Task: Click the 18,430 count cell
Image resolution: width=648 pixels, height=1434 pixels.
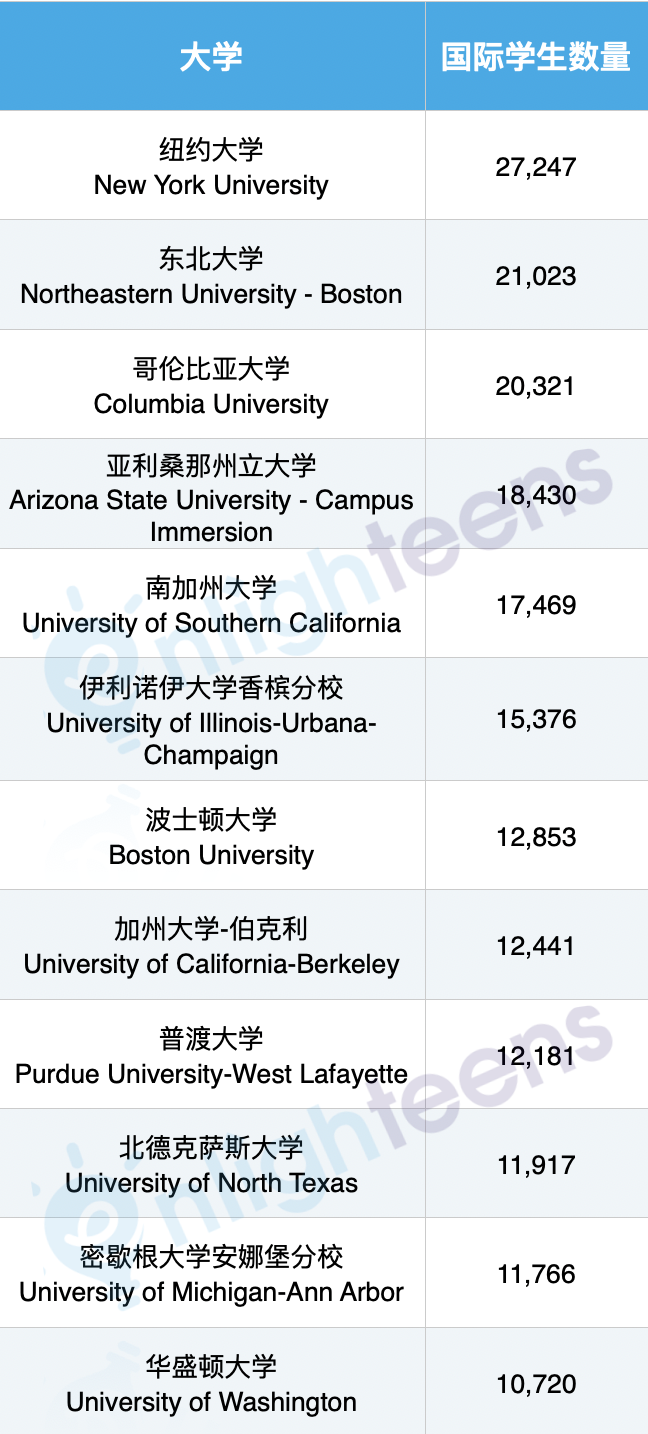Action: coord(536,494)
